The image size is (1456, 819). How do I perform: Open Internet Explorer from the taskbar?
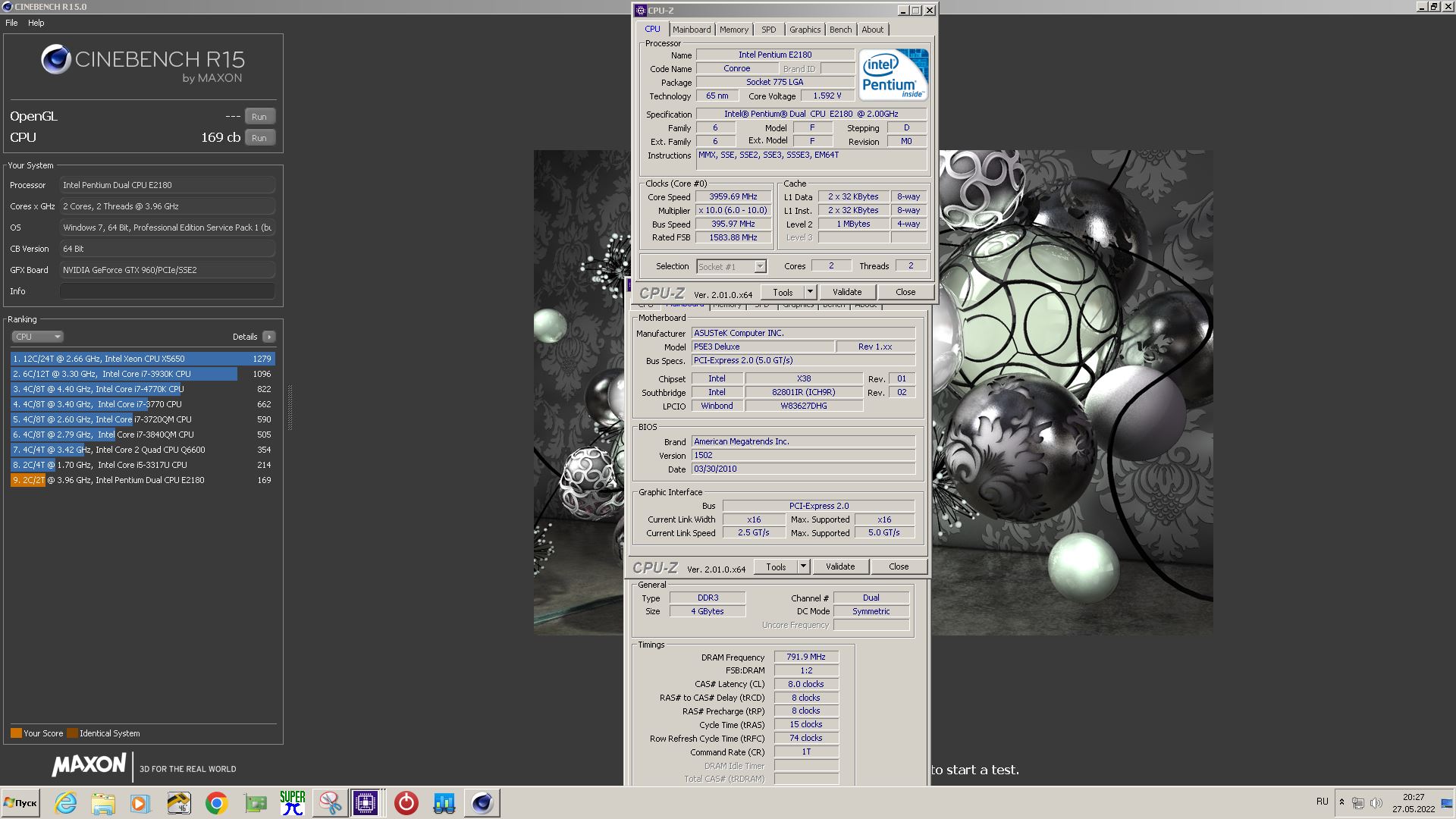pyautogui.click(x=66, y=803)
